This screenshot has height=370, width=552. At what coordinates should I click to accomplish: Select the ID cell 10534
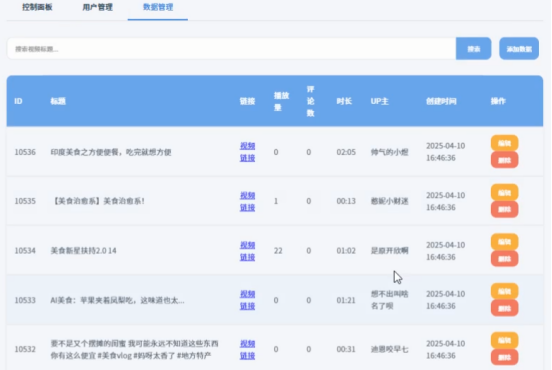pyautogui.click(x=25, y=251)
